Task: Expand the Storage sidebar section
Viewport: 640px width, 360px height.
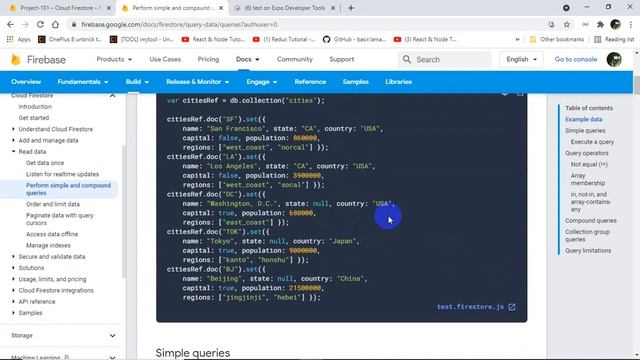Action: pos(112,336)
